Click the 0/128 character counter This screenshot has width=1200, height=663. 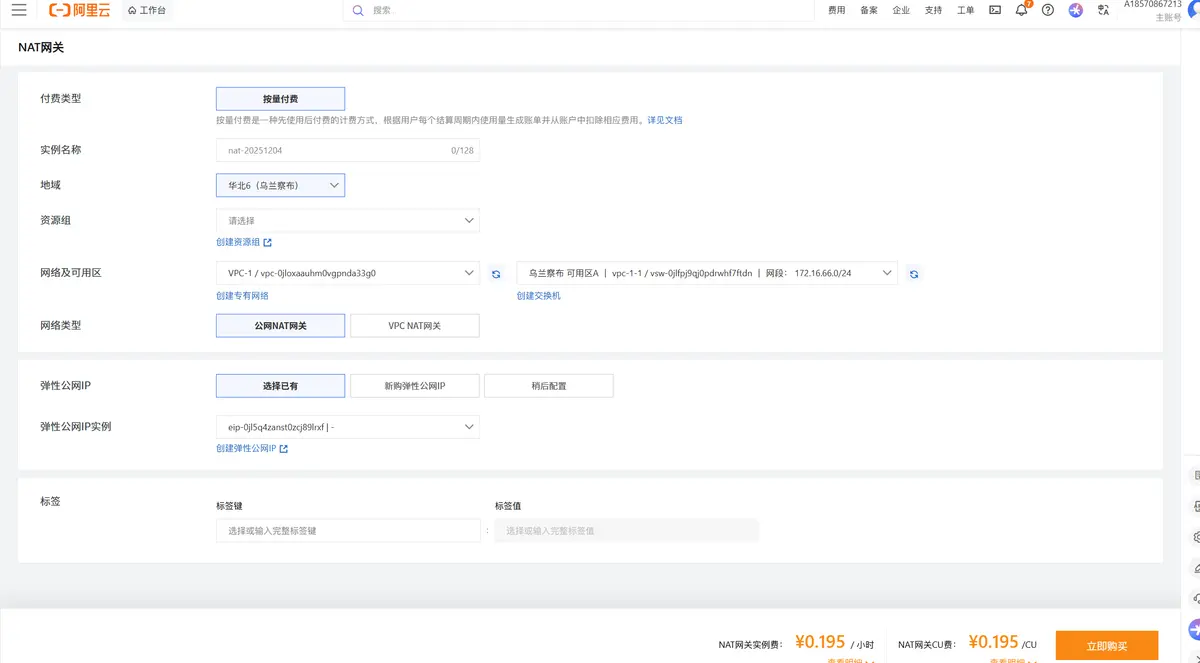[462, 150]
